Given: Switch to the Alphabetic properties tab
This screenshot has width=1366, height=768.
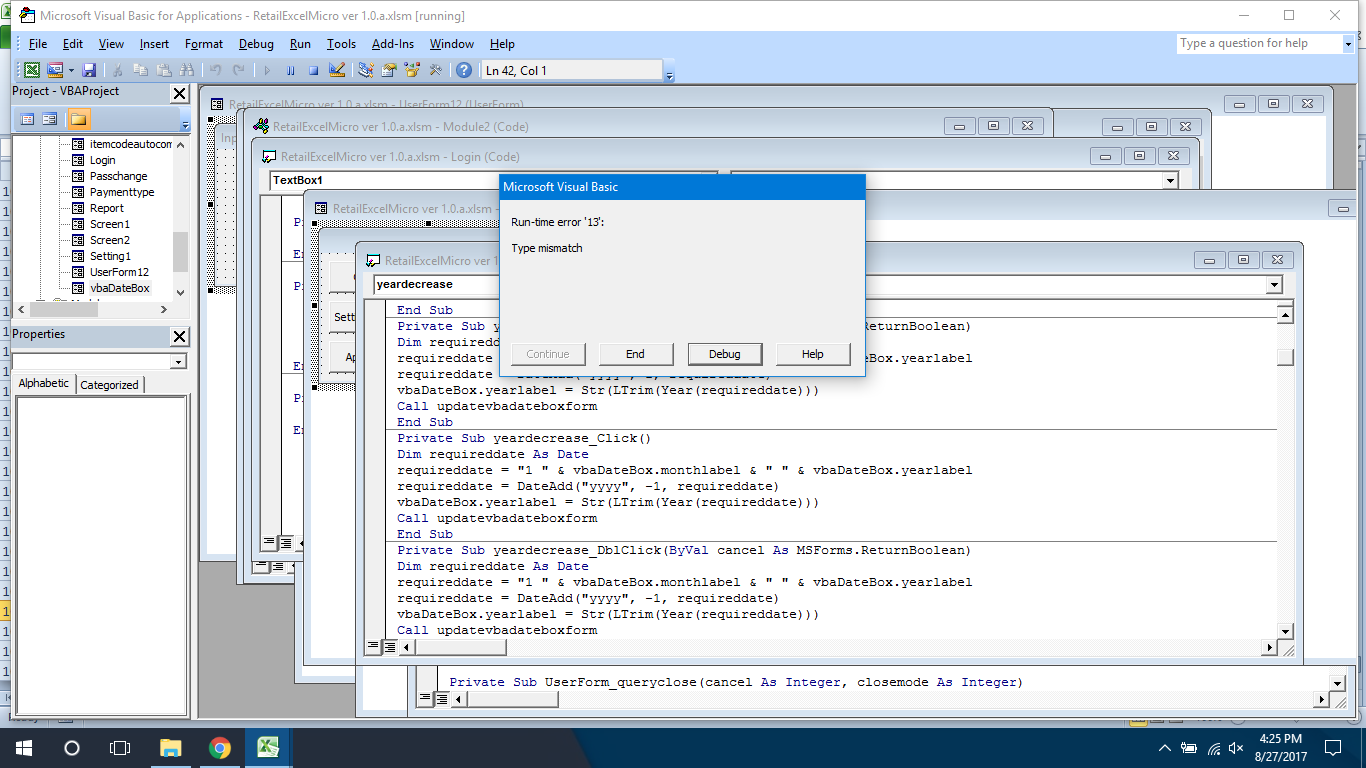Looking at the screenshot, I should tap(44, 384).
